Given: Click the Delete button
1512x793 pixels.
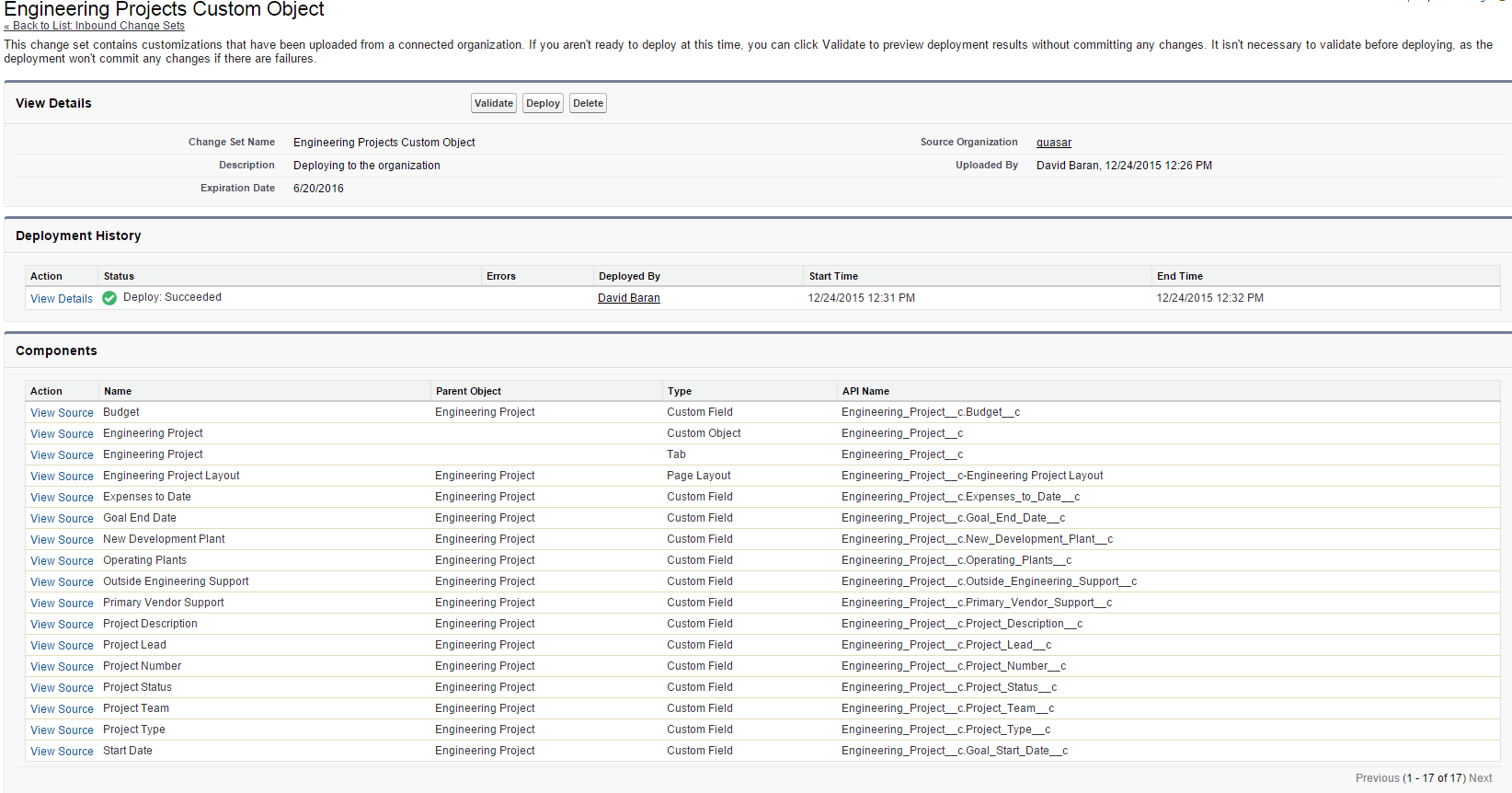Looking at the screenshot, I should pos(588,103).
